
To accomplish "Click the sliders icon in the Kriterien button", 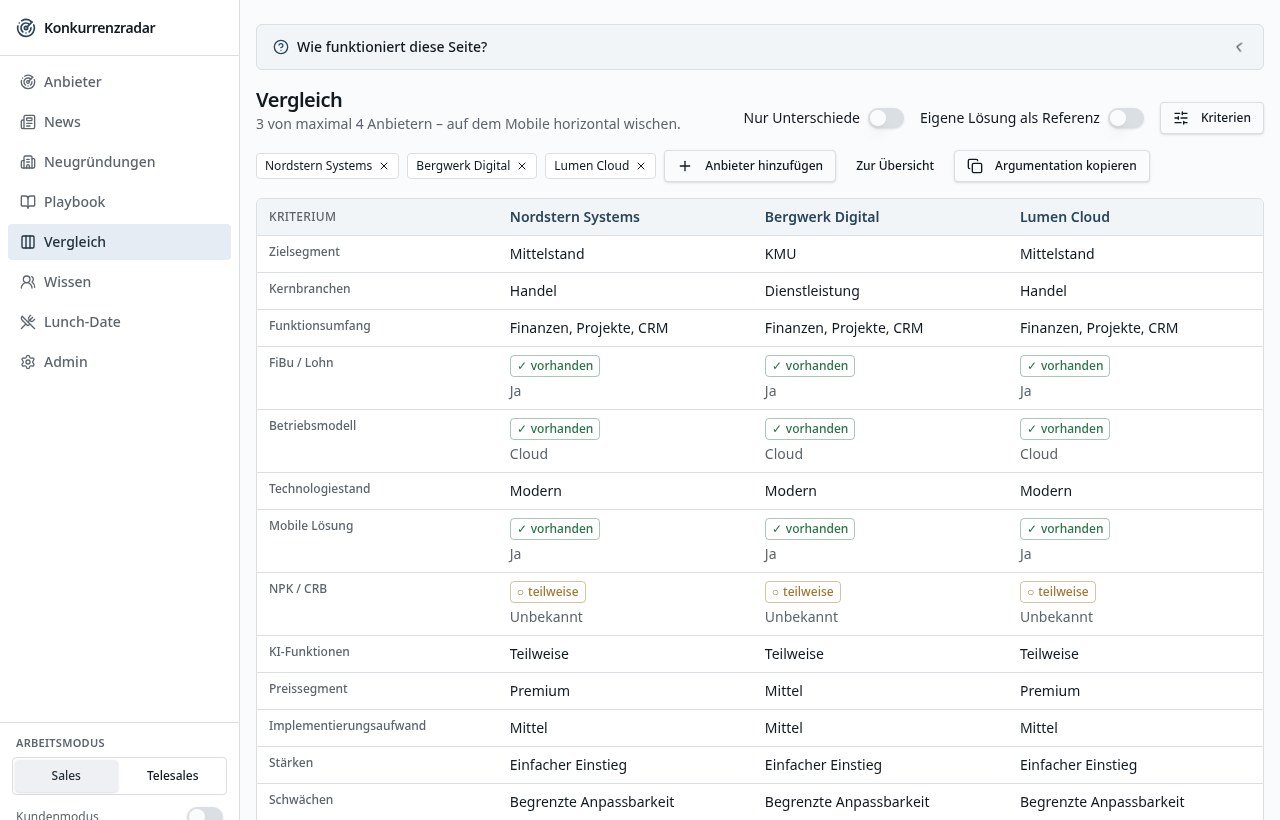I will [1181, 118].
